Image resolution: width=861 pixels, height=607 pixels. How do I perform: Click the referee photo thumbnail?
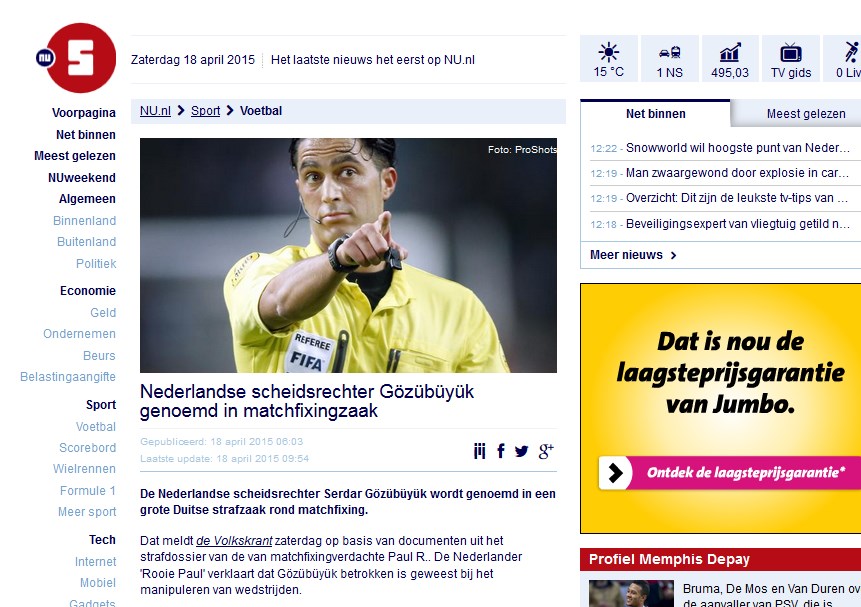[348, 255]
